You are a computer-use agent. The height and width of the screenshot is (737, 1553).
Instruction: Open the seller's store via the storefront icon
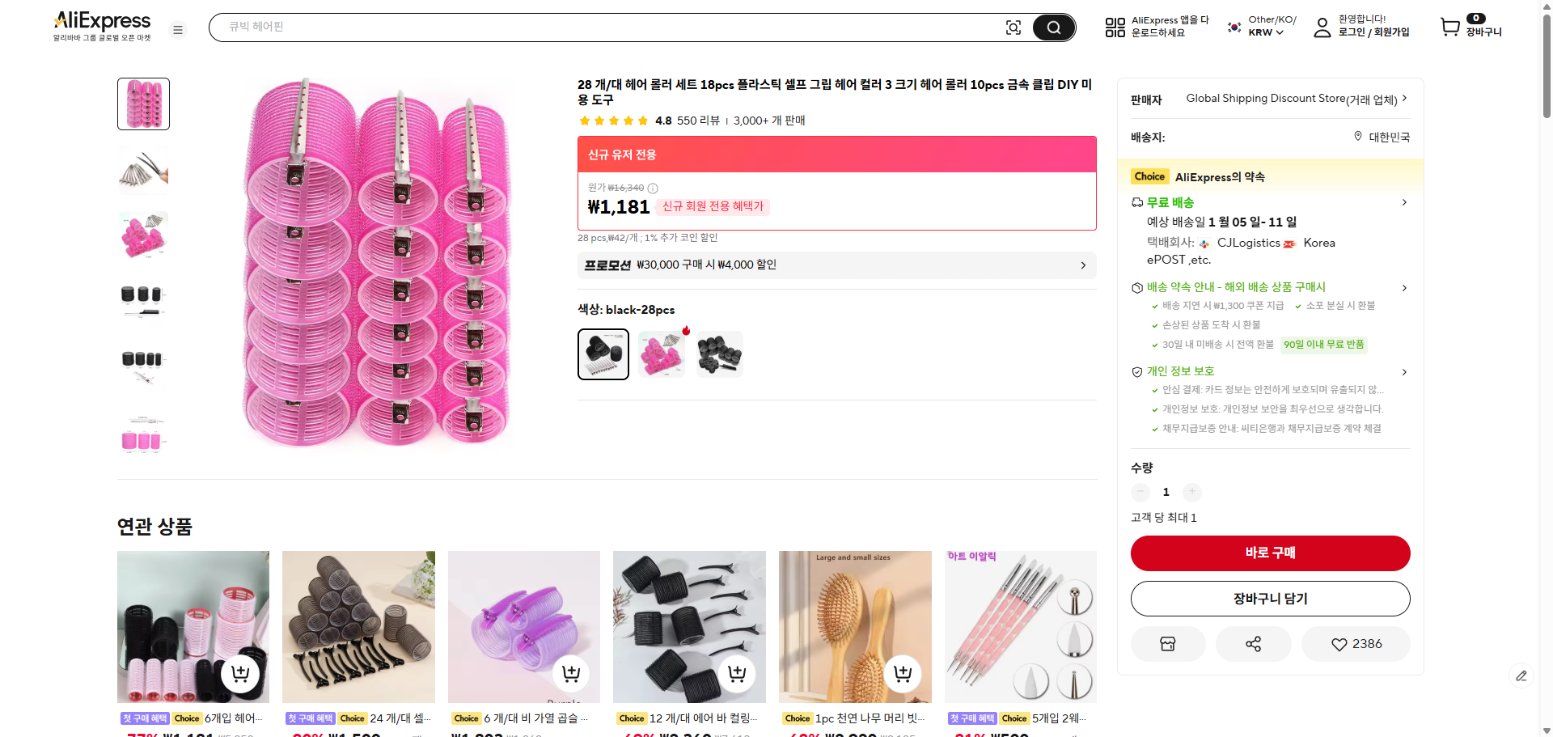point(1167,644)
